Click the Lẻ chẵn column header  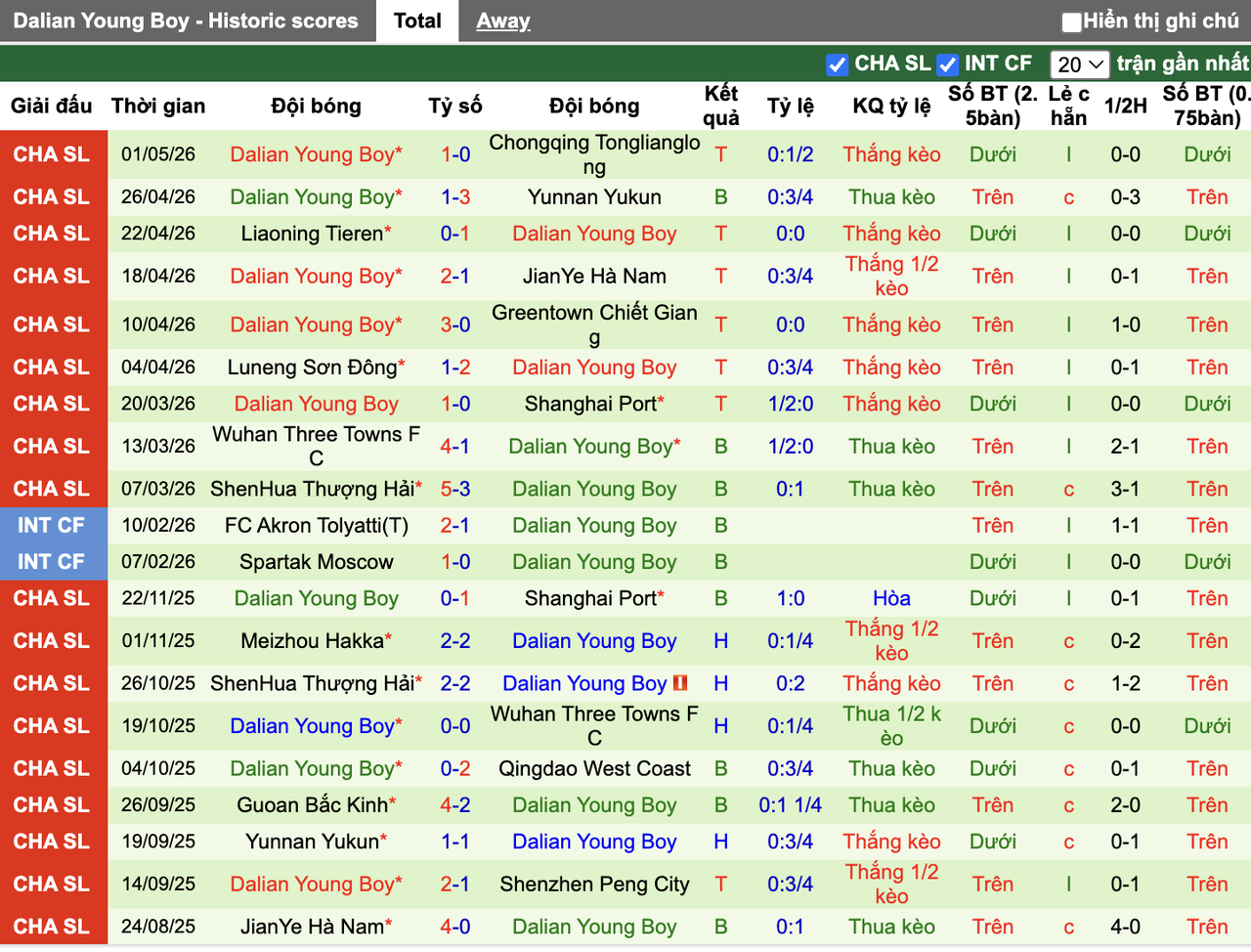(1069, 106)
